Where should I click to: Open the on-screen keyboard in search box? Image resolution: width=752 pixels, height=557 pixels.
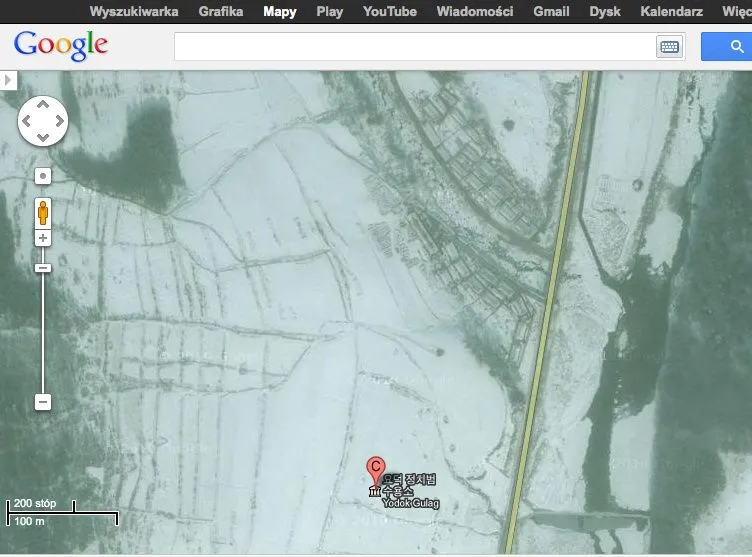[668, 47]
